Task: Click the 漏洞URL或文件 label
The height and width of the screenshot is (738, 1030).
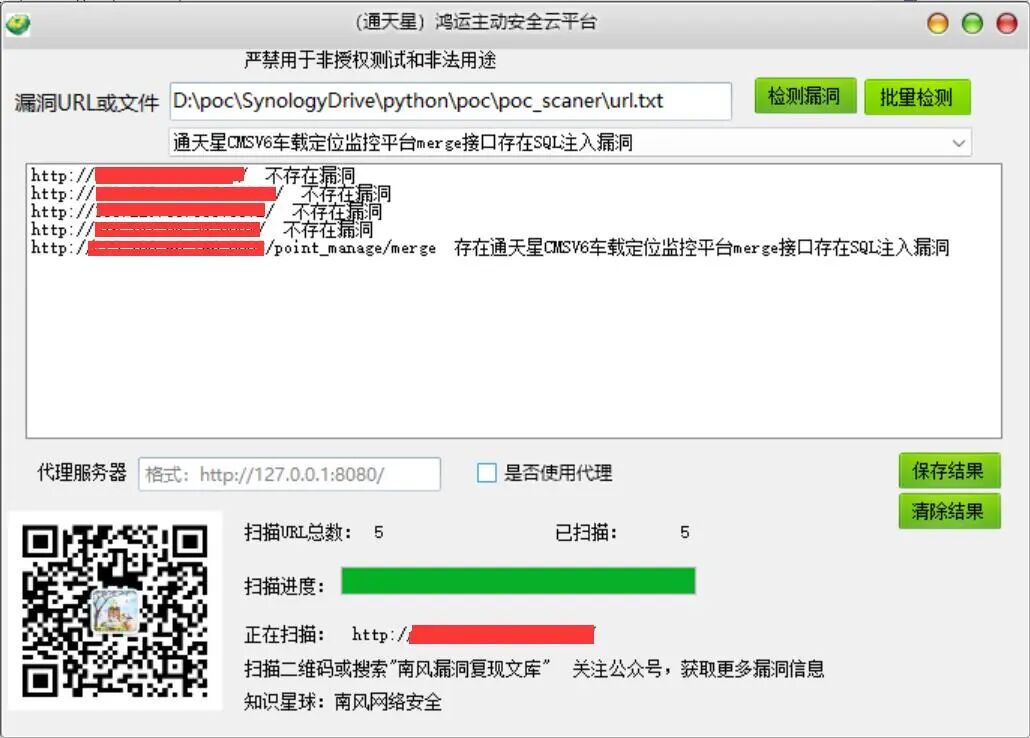Action: point(87,103)
